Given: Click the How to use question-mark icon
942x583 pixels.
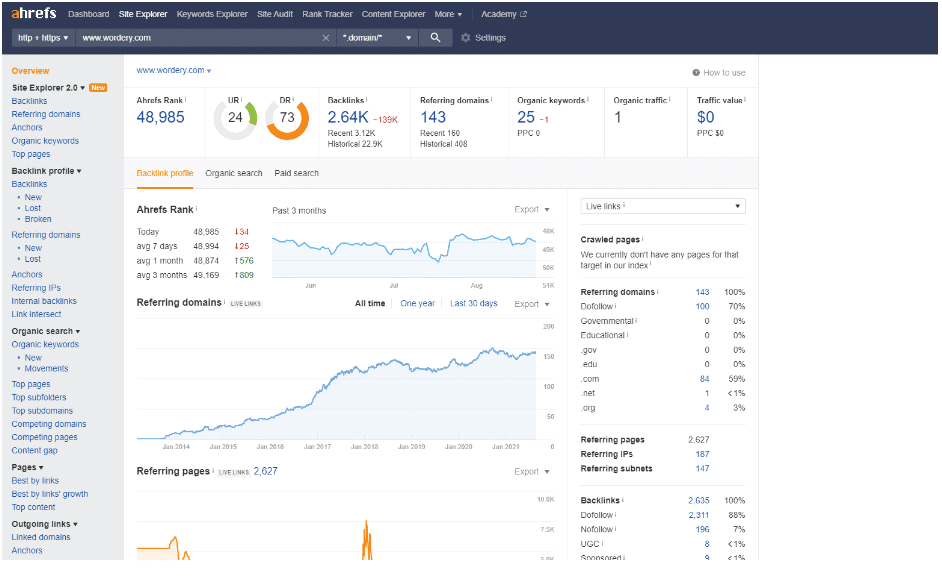Looking at the screenshot, I should 696,73.
